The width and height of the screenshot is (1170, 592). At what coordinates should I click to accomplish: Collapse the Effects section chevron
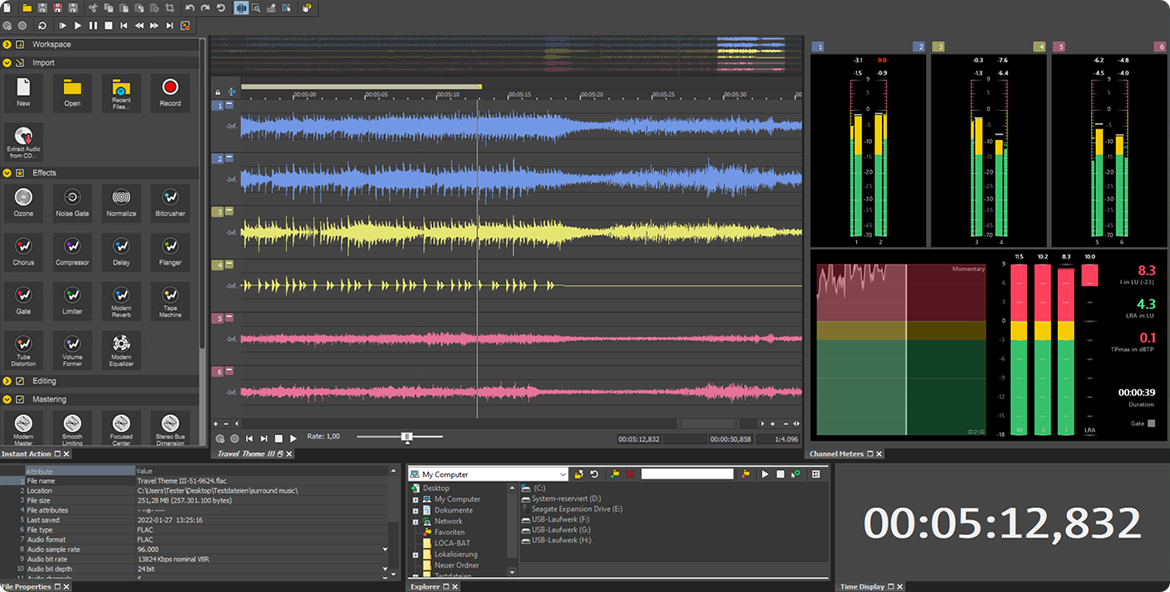click(7, 172)
